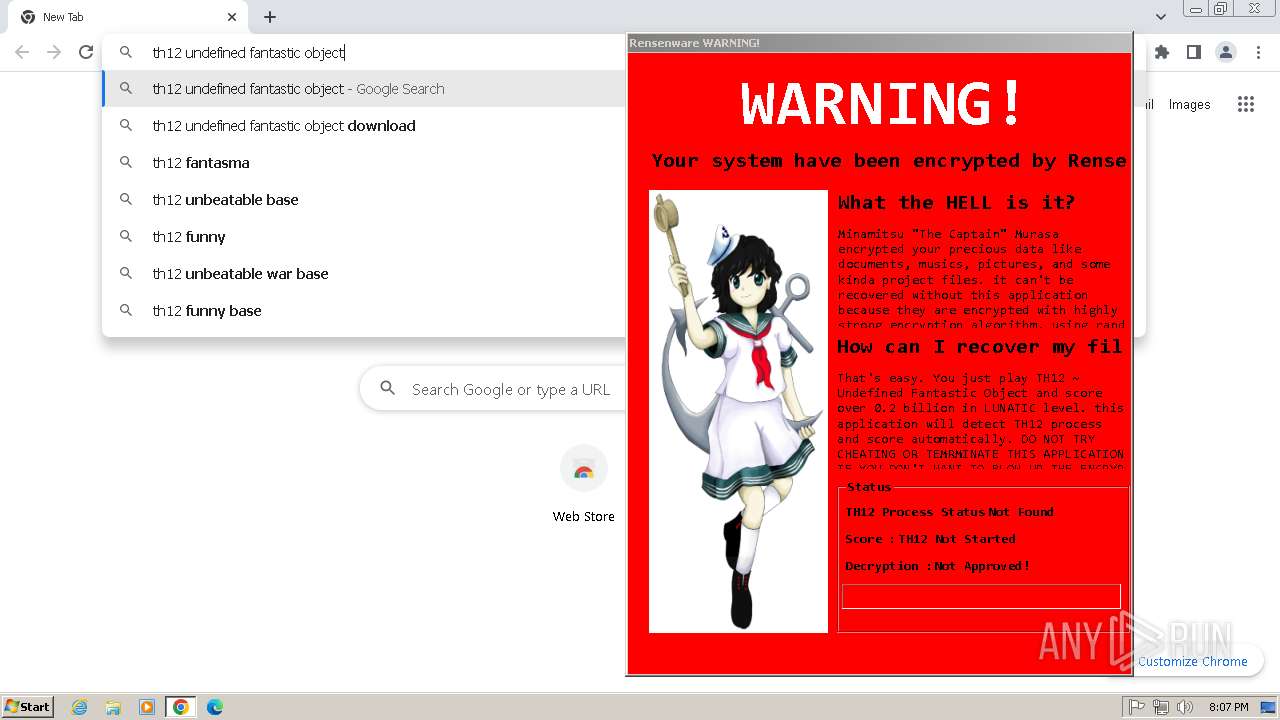
Task: Launch Internet Explorer from the taskbar
Action: 80,707
